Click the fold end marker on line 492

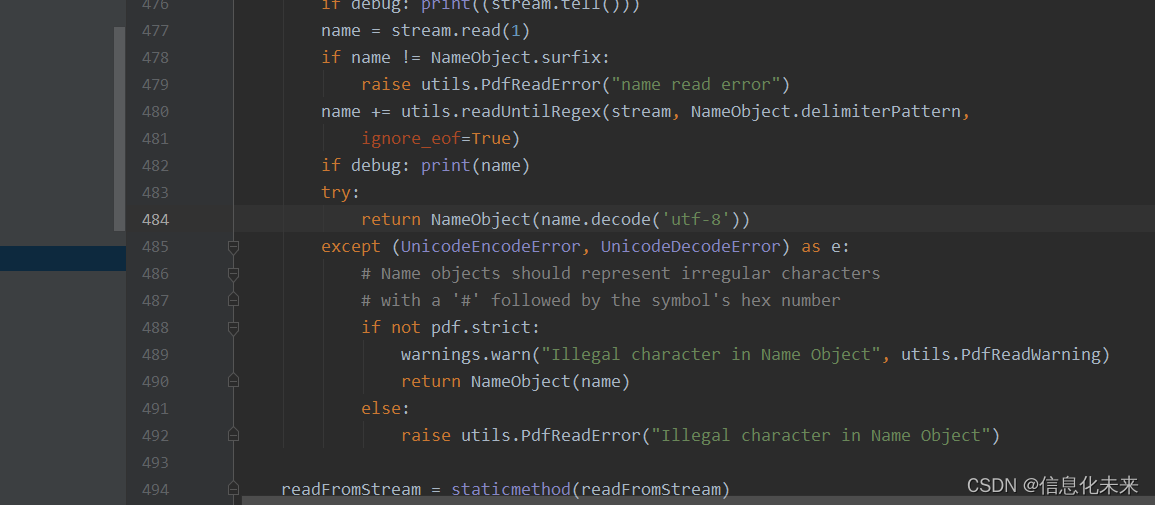tap(234, 435)
